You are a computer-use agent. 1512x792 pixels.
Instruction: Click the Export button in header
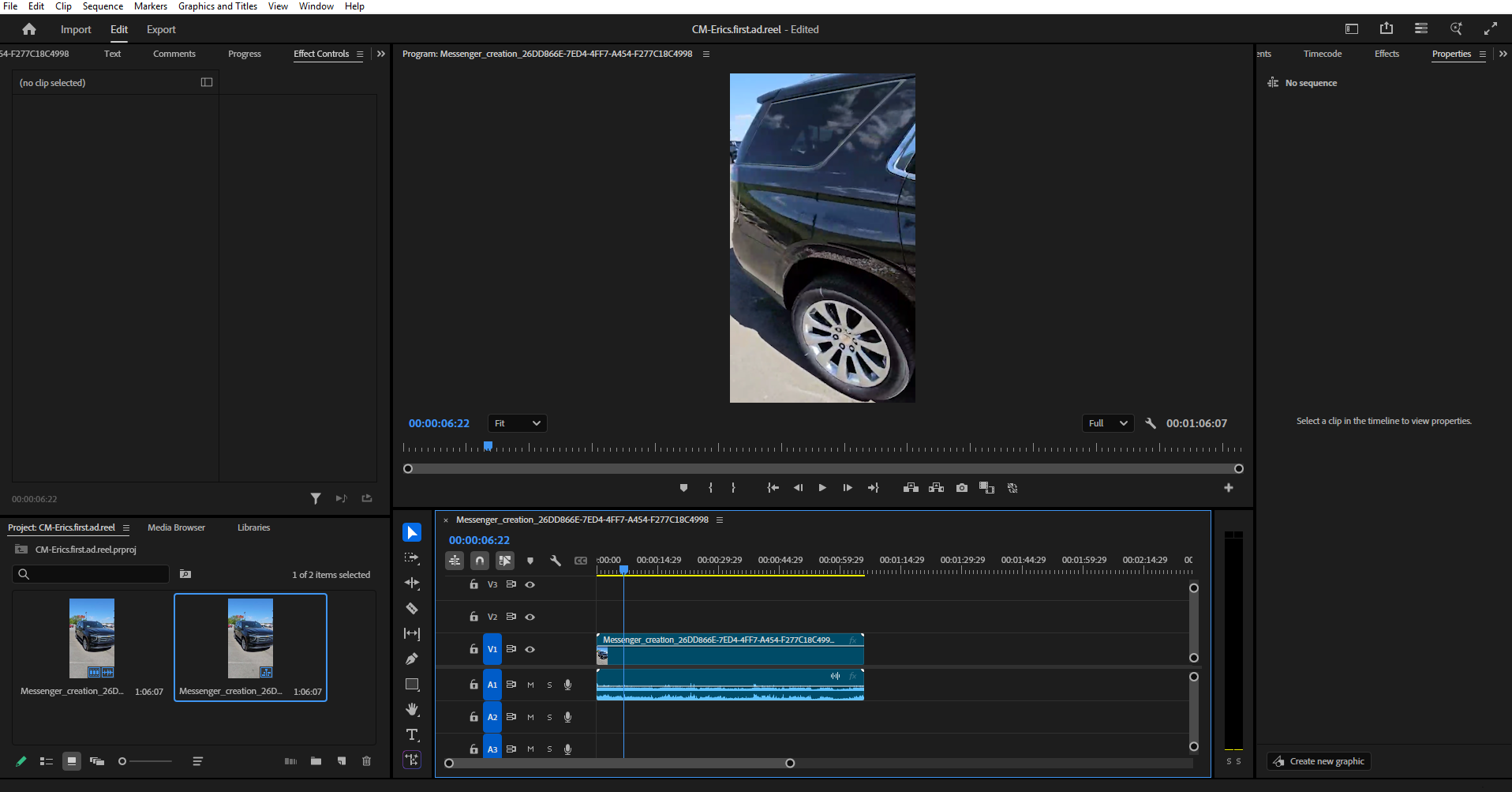[x=161, y=29]
